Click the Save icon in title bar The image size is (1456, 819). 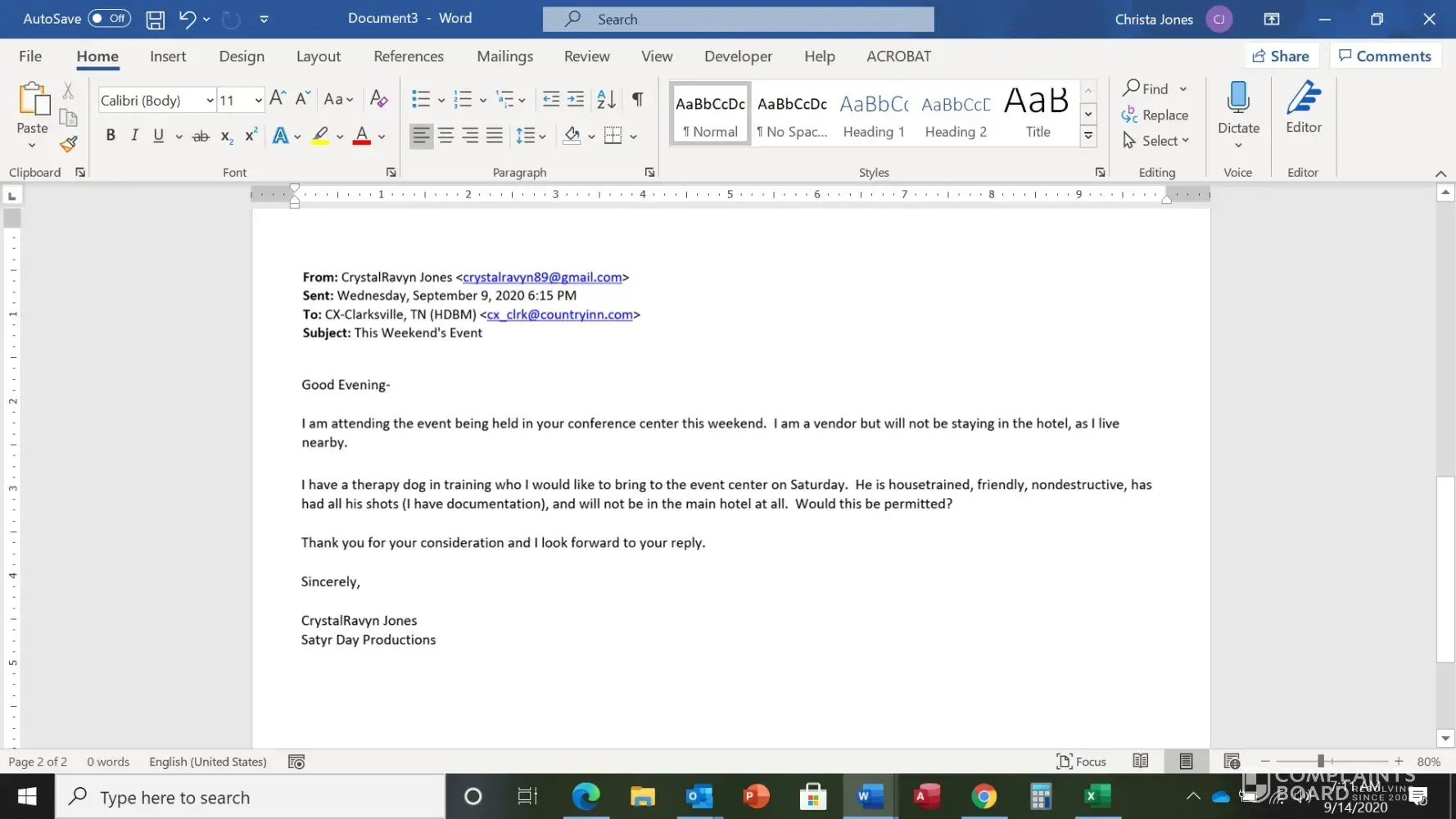pyautogui.click(x=155, y=19)
